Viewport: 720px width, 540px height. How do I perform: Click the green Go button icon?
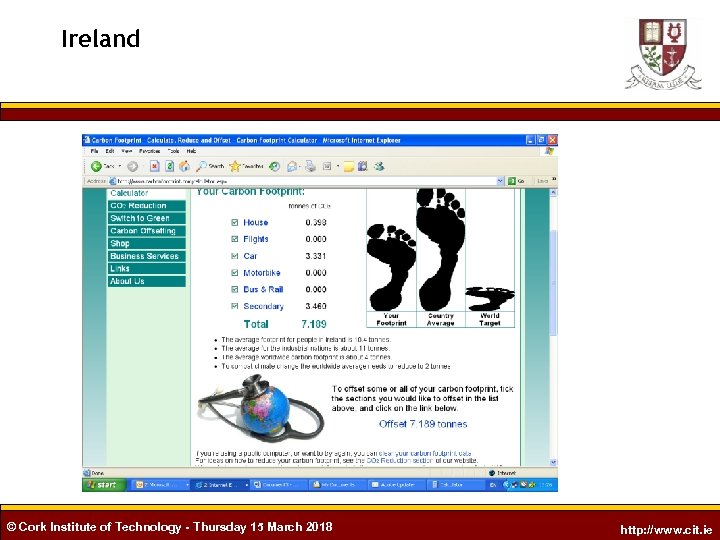click(x=512, y=181)
